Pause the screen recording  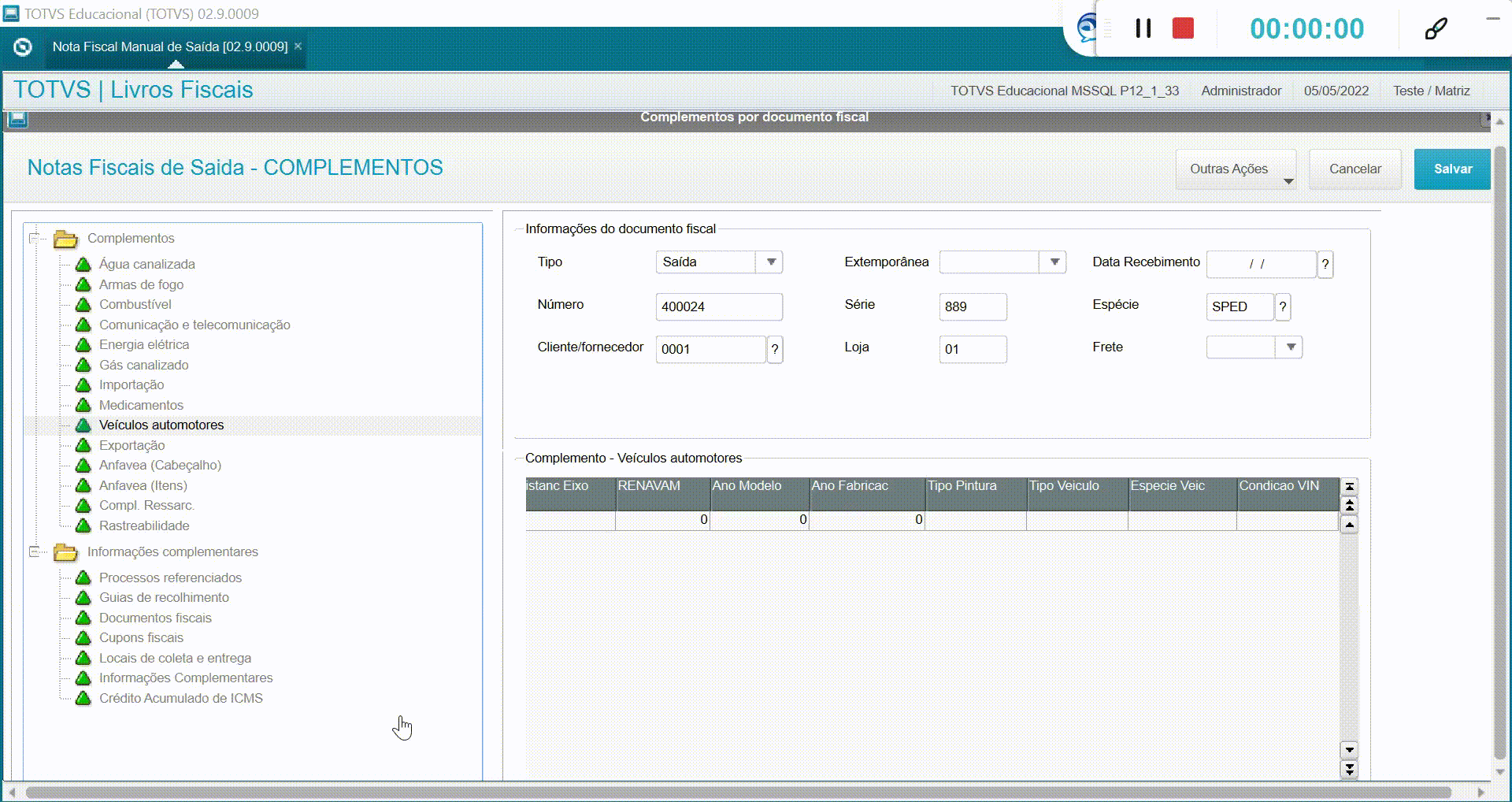pos(1143,28)
